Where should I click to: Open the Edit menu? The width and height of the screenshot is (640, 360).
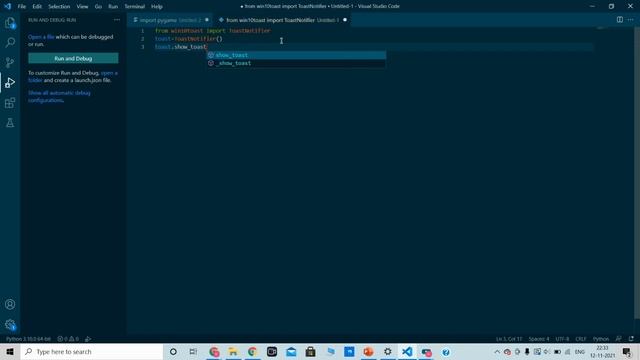coord(37,7)
